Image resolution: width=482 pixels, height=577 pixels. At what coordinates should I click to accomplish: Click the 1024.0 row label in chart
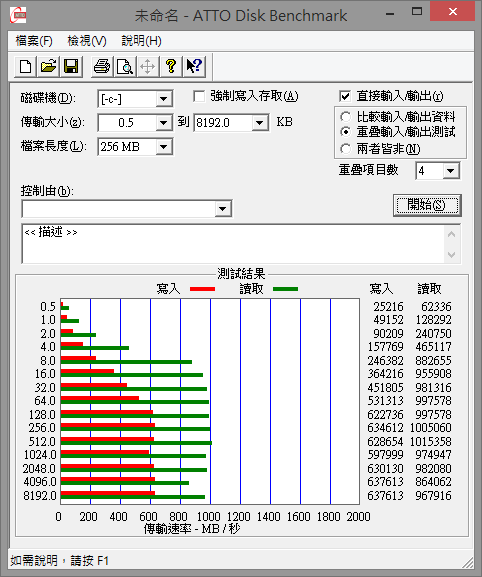point(40,455)
